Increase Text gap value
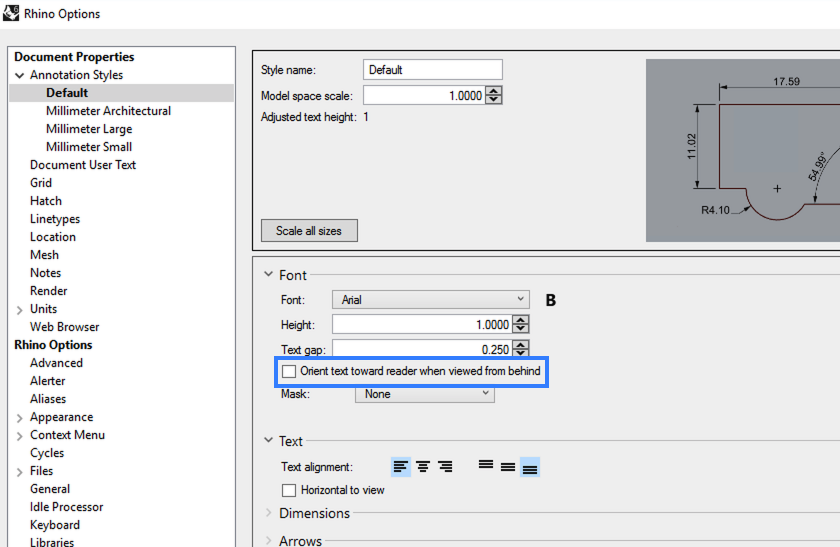This screenshot has height=547, width=840. coord(521,344)
